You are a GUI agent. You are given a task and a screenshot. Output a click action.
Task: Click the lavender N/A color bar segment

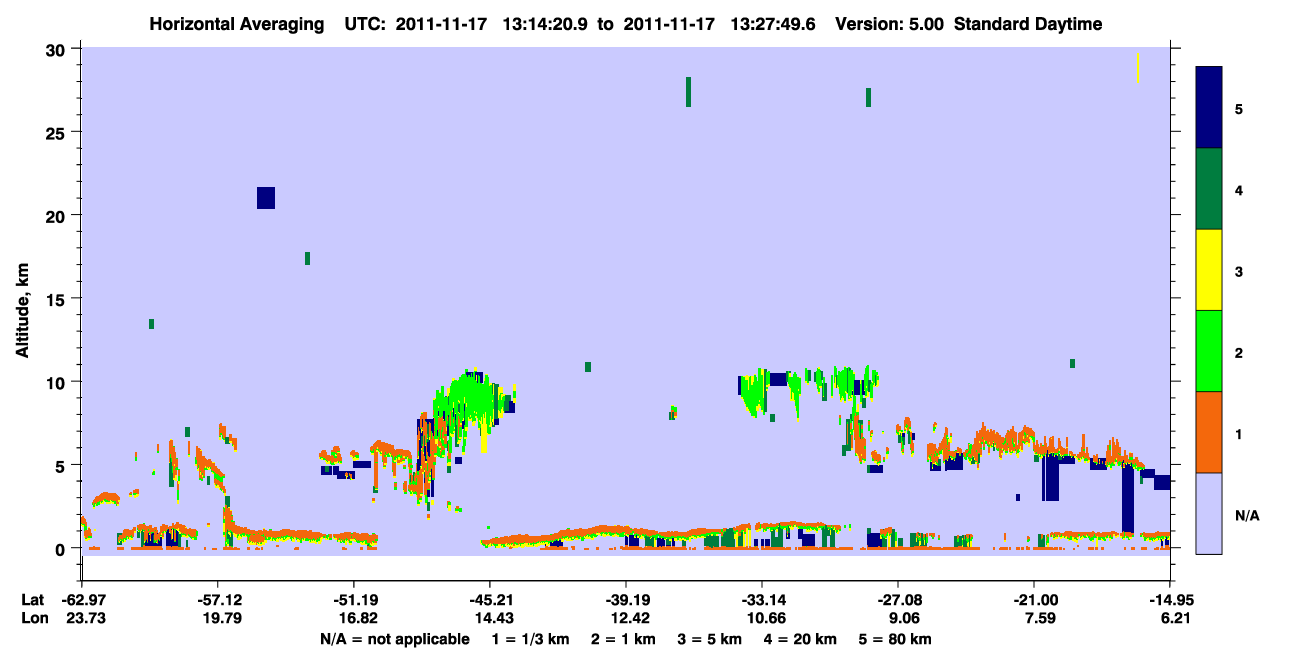pyautogui.click(x=1209, y=513)
